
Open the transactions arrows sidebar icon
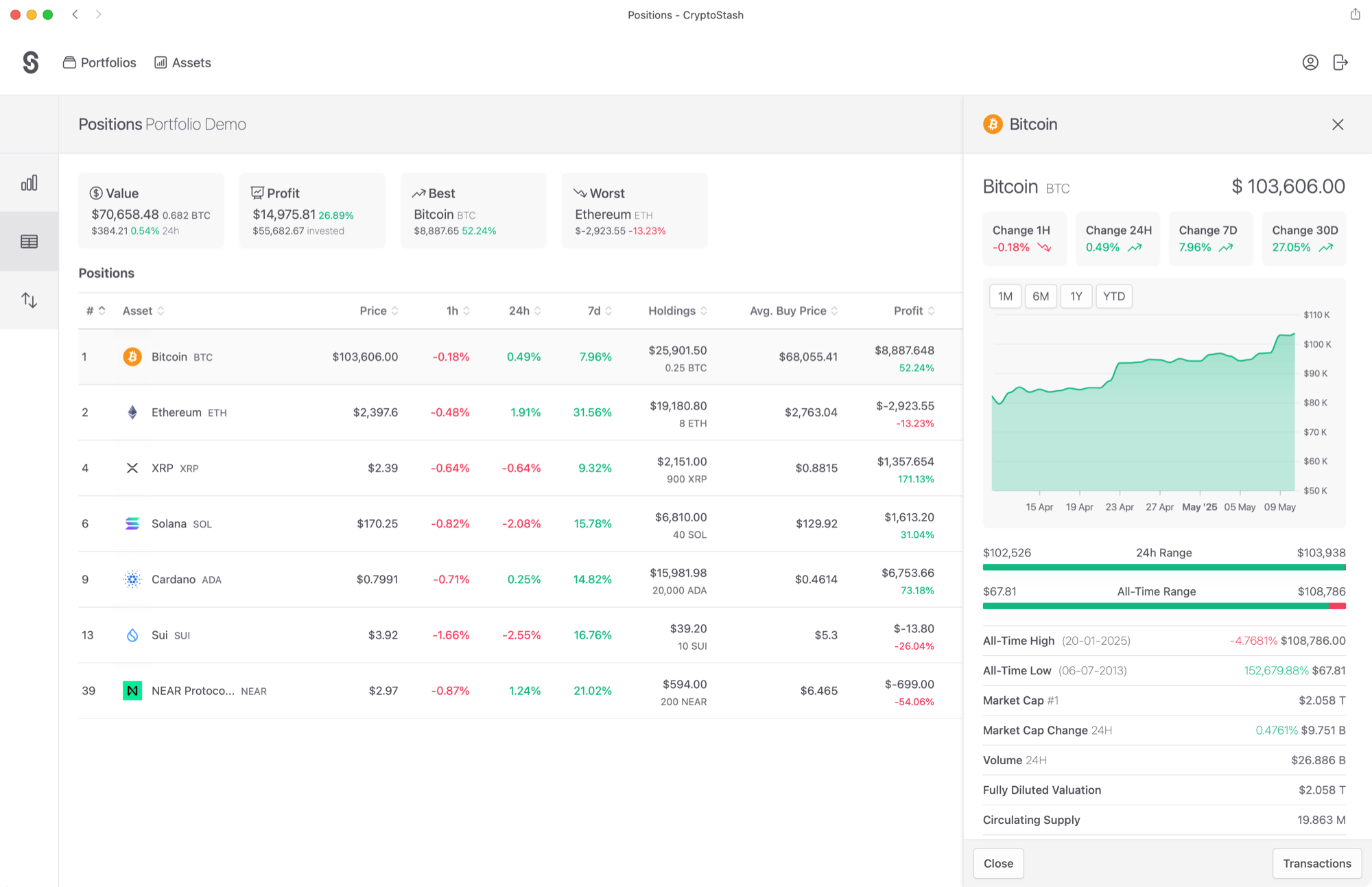point(29,300)
